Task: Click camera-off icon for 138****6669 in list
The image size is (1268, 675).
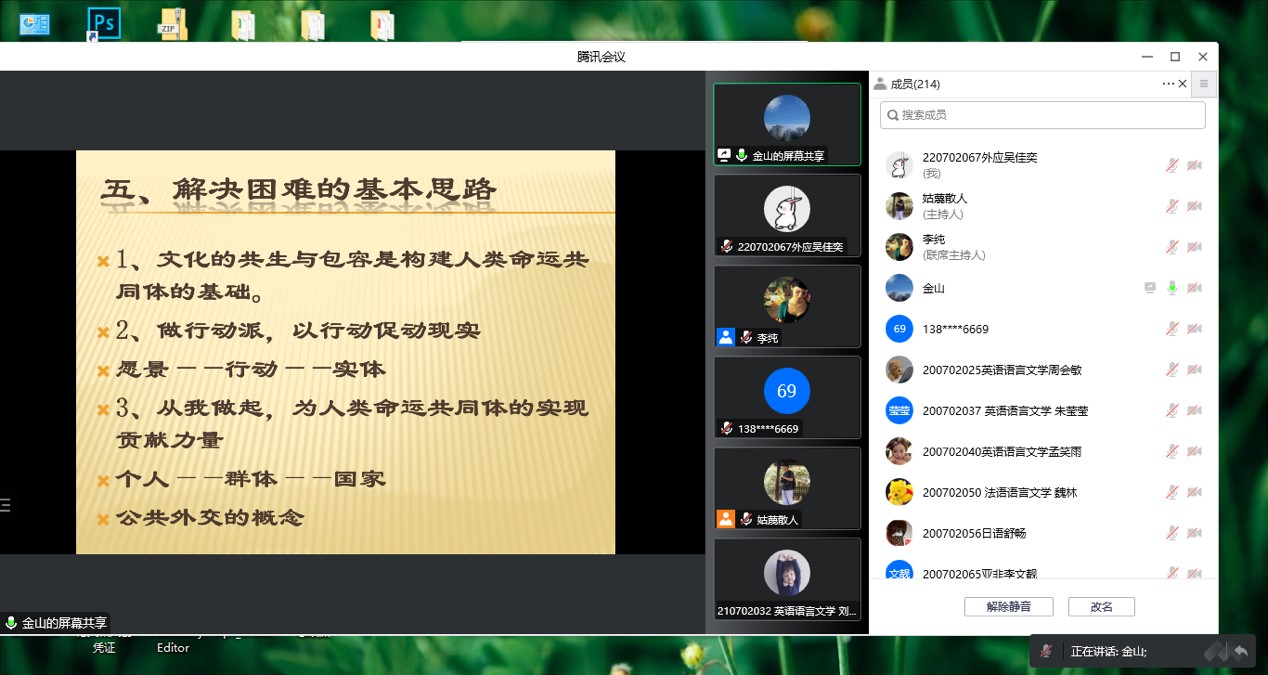Action: pyautogui.click(x=1194, y=329)
